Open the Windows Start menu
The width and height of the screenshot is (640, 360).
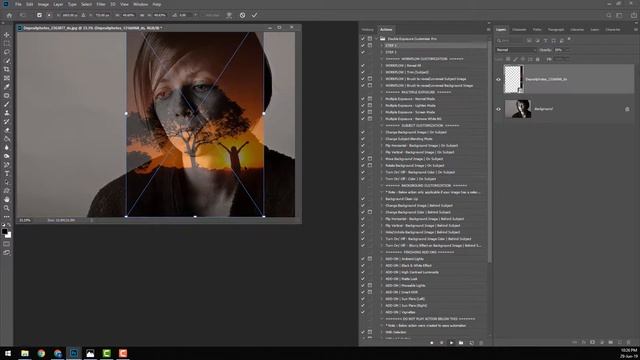[8, 353]
